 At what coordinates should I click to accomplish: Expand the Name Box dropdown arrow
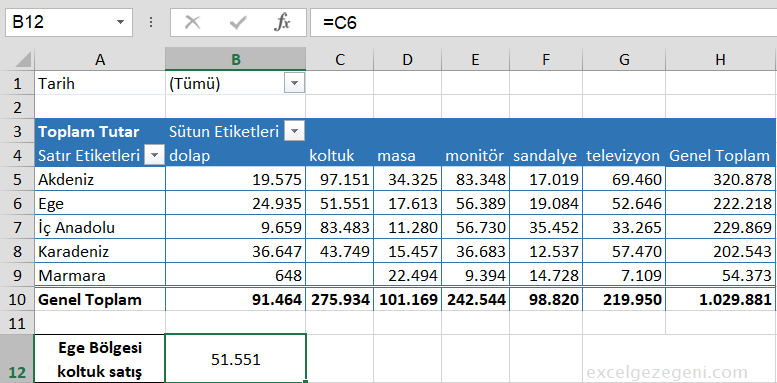(x=120, y=22)
